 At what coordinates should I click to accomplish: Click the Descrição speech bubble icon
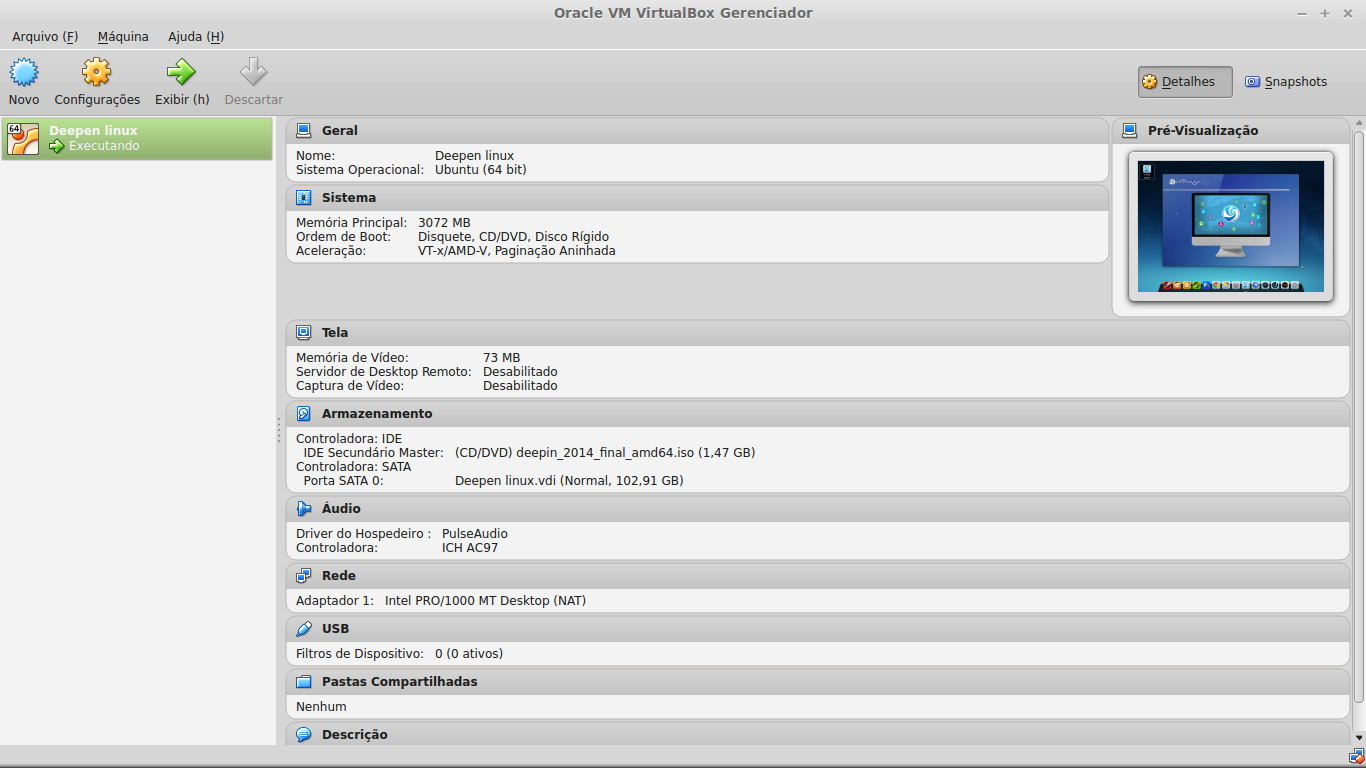(x=304, y=735)
